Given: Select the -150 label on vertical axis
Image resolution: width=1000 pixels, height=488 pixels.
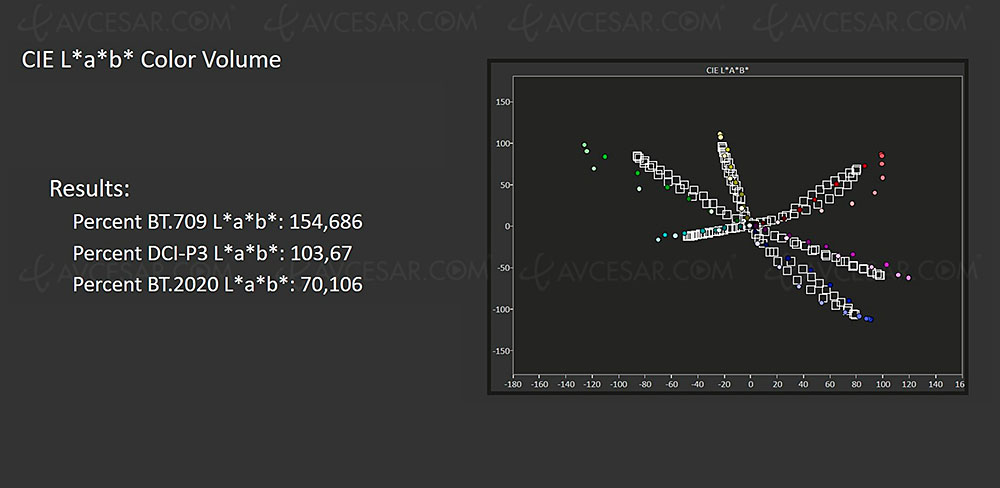Looking at the screenshot, I should [x=501, y=351].
